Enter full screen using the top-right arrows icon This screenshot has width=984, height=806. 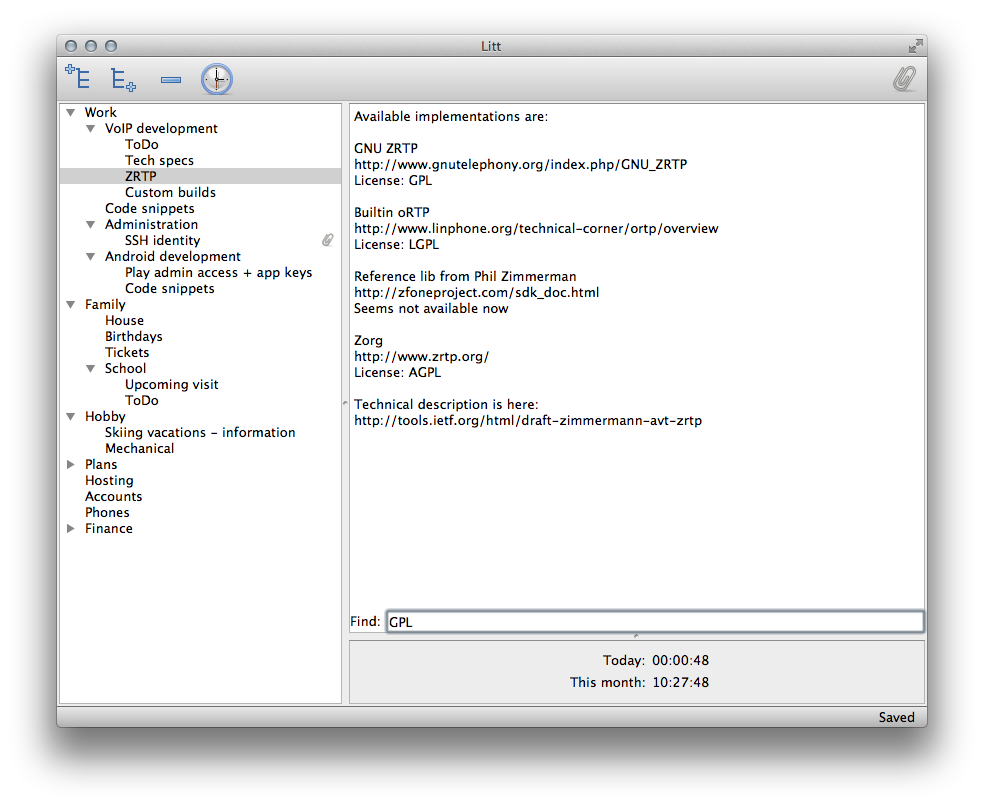(915, 46)
